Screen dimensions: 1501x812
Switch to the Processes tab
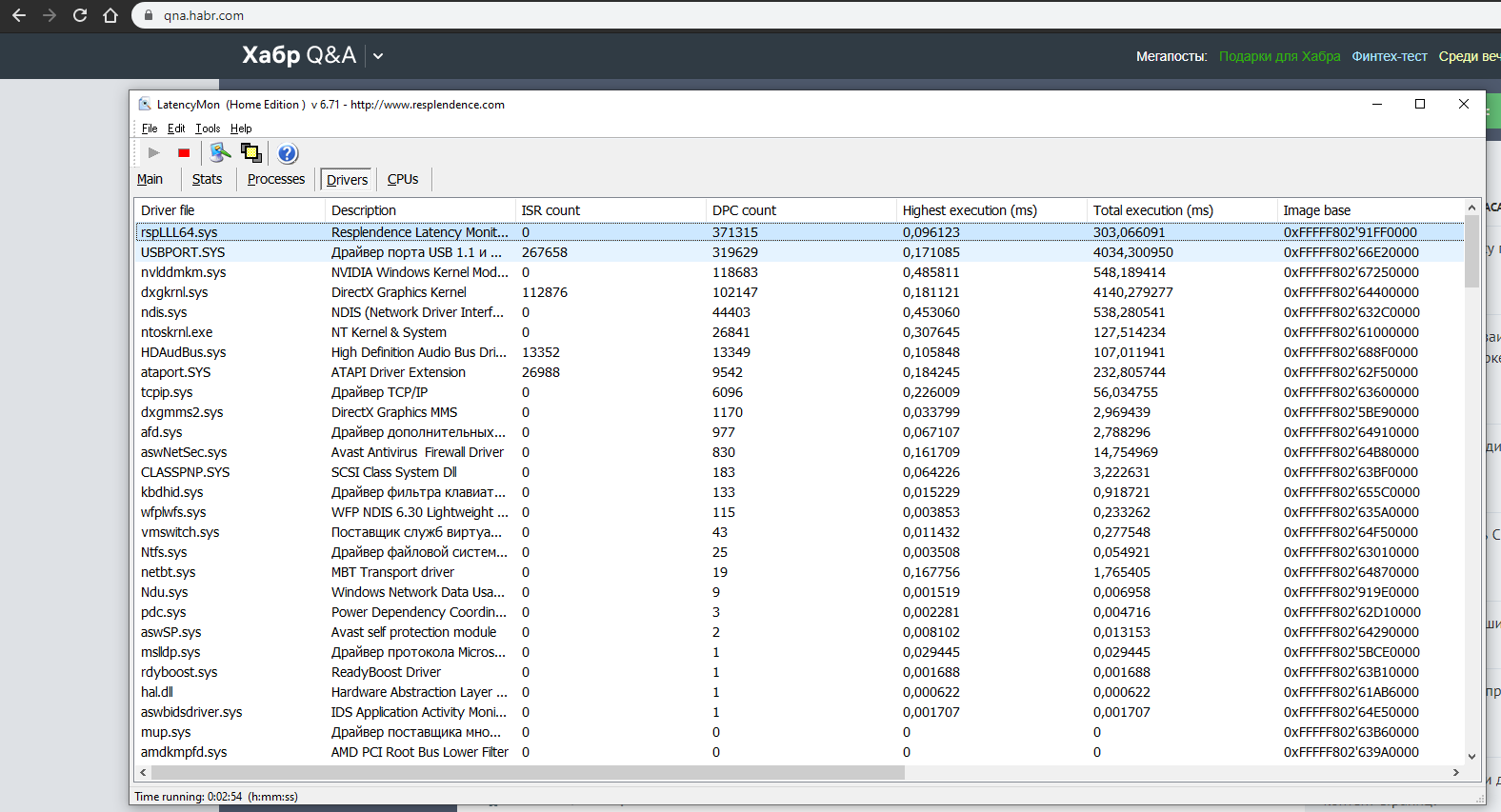pyautogui.click(x=276, y=179)
